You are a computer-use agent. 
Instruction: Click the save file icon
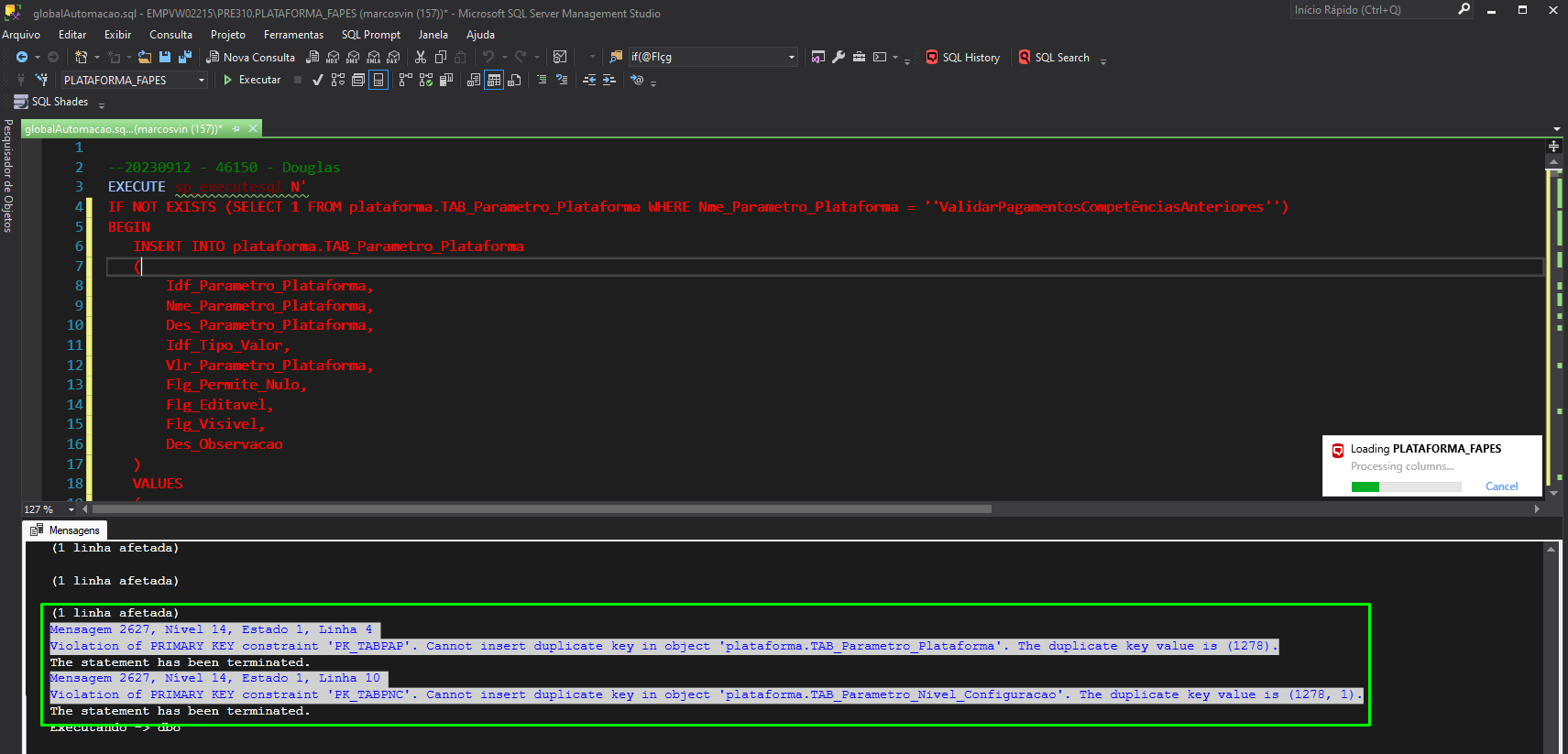click(165, 57)
